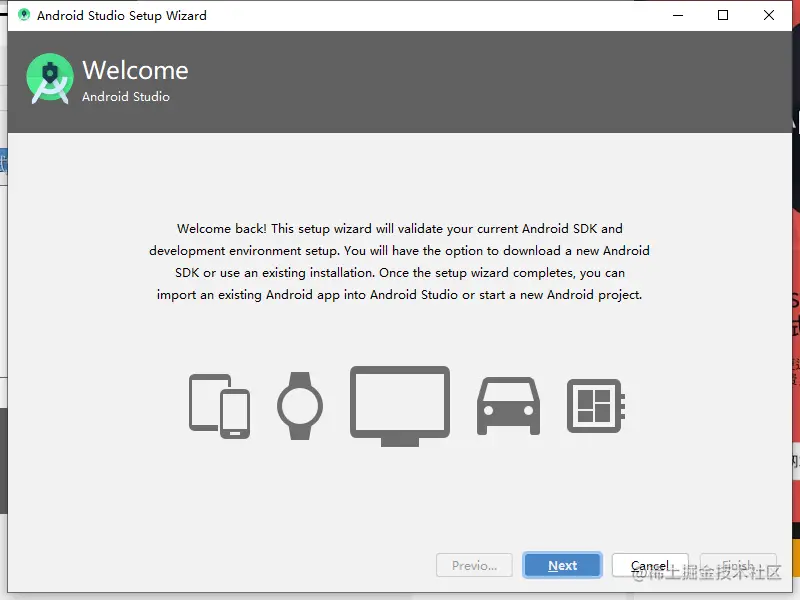Click the small Android Studio title bar icon
800x600 pixels.
coord(23,15)
